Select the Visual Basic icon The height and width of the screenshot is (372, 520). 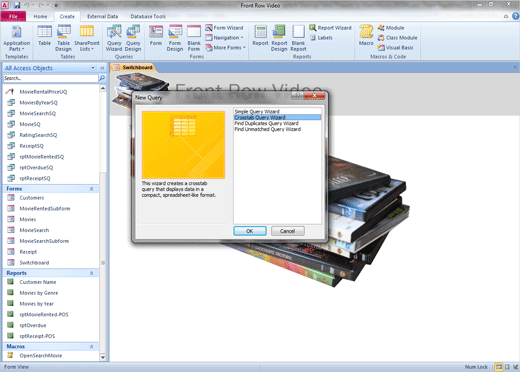point(395,48)
